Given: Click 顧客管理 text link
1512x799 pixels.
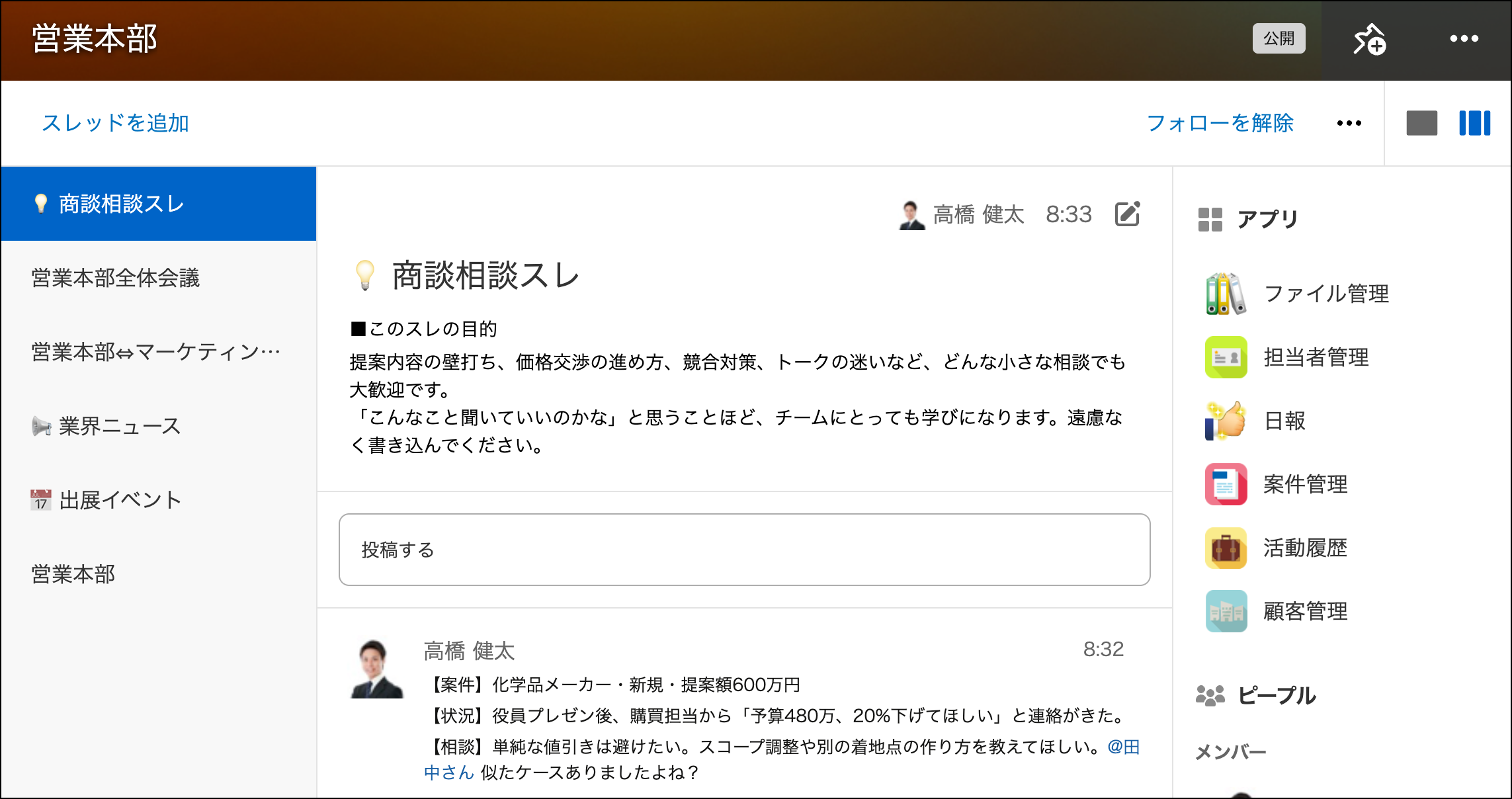Looking at the screenshot, I should [1306, 611].
